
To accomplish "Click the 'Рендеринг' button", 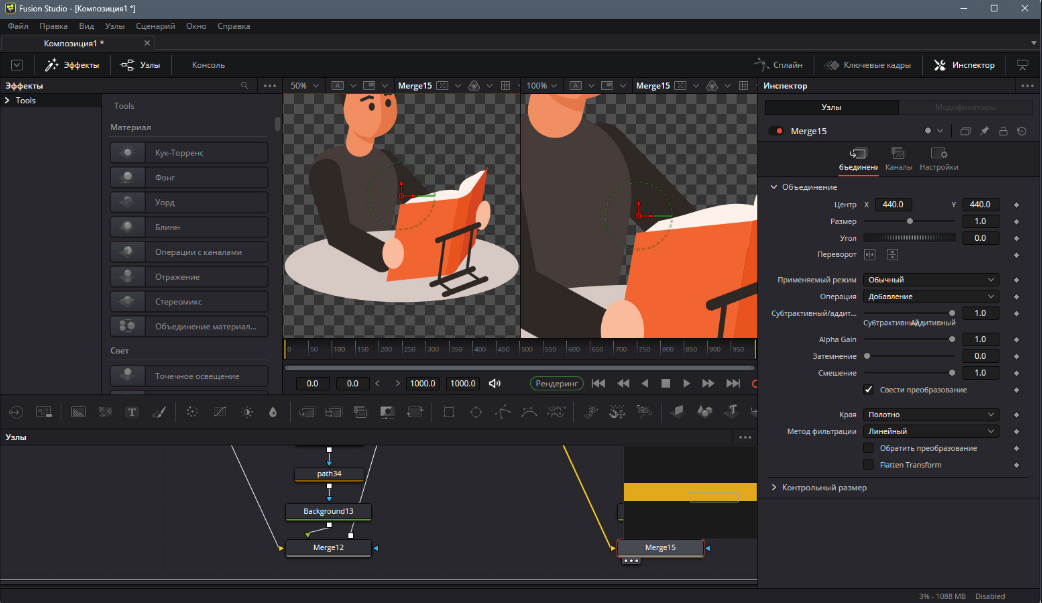I will [556, 384].
